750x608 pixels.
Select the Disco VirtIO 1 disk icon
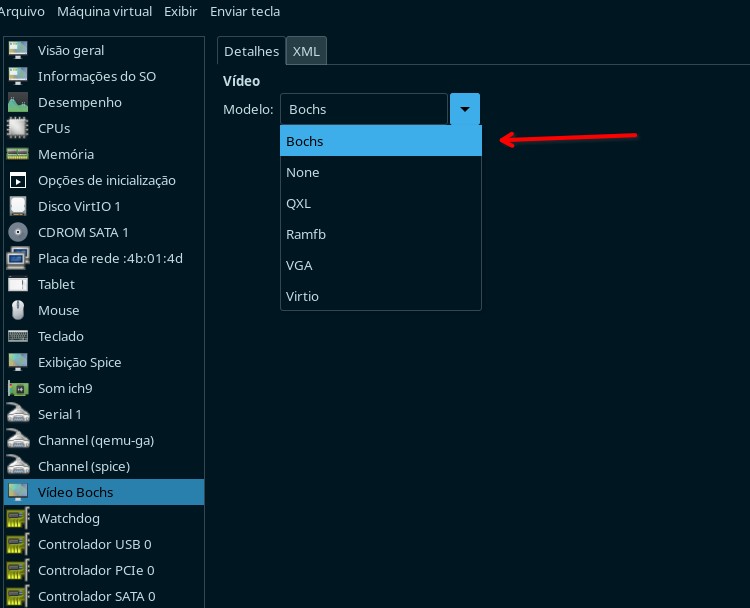click(18, 206)
